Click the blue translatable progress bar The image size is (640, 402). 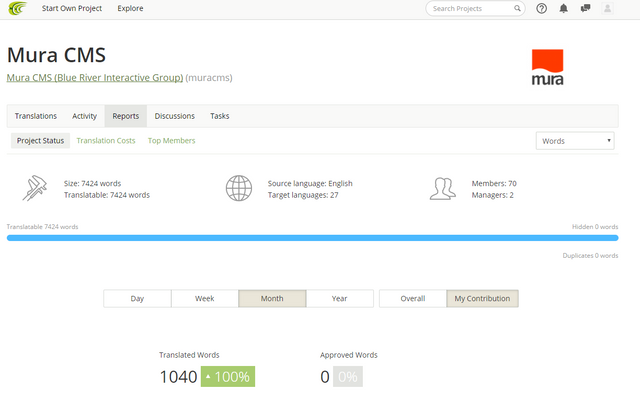pyautogui.click(x=313, y=238)
